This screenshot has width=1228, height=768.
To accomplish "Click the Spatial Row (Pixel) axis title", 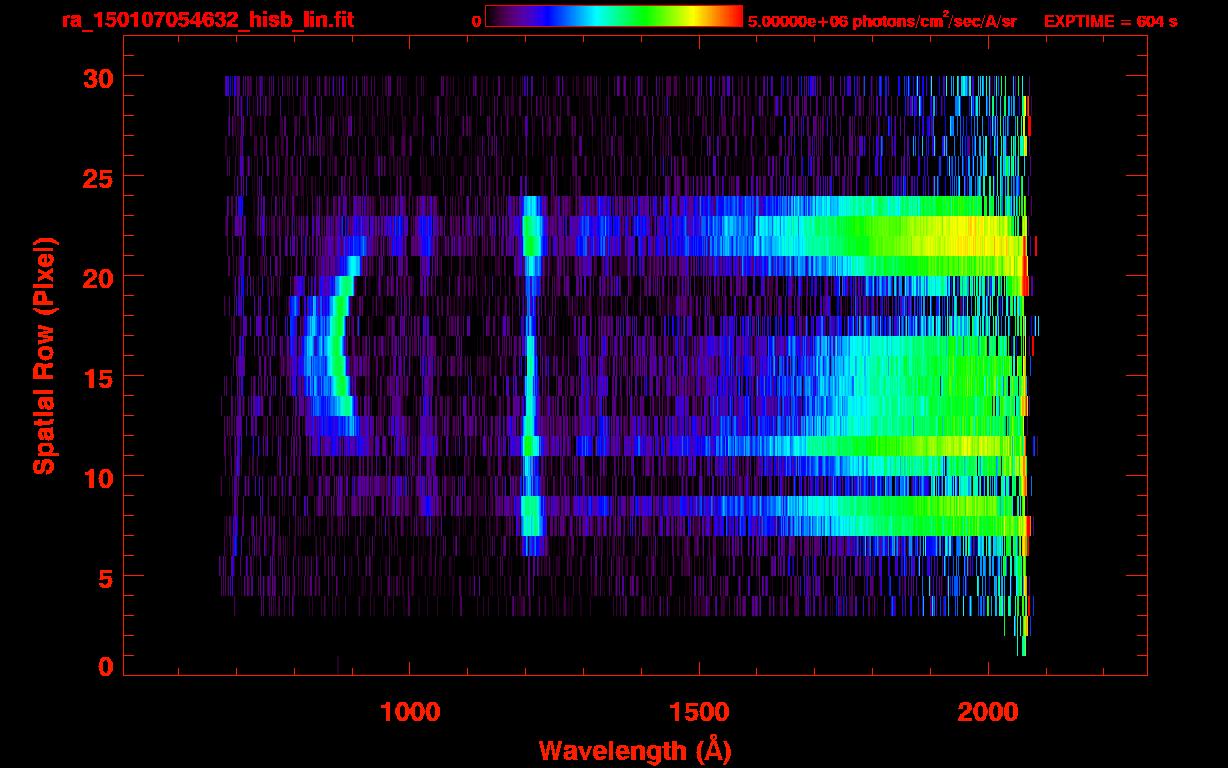I will point(45,355).
